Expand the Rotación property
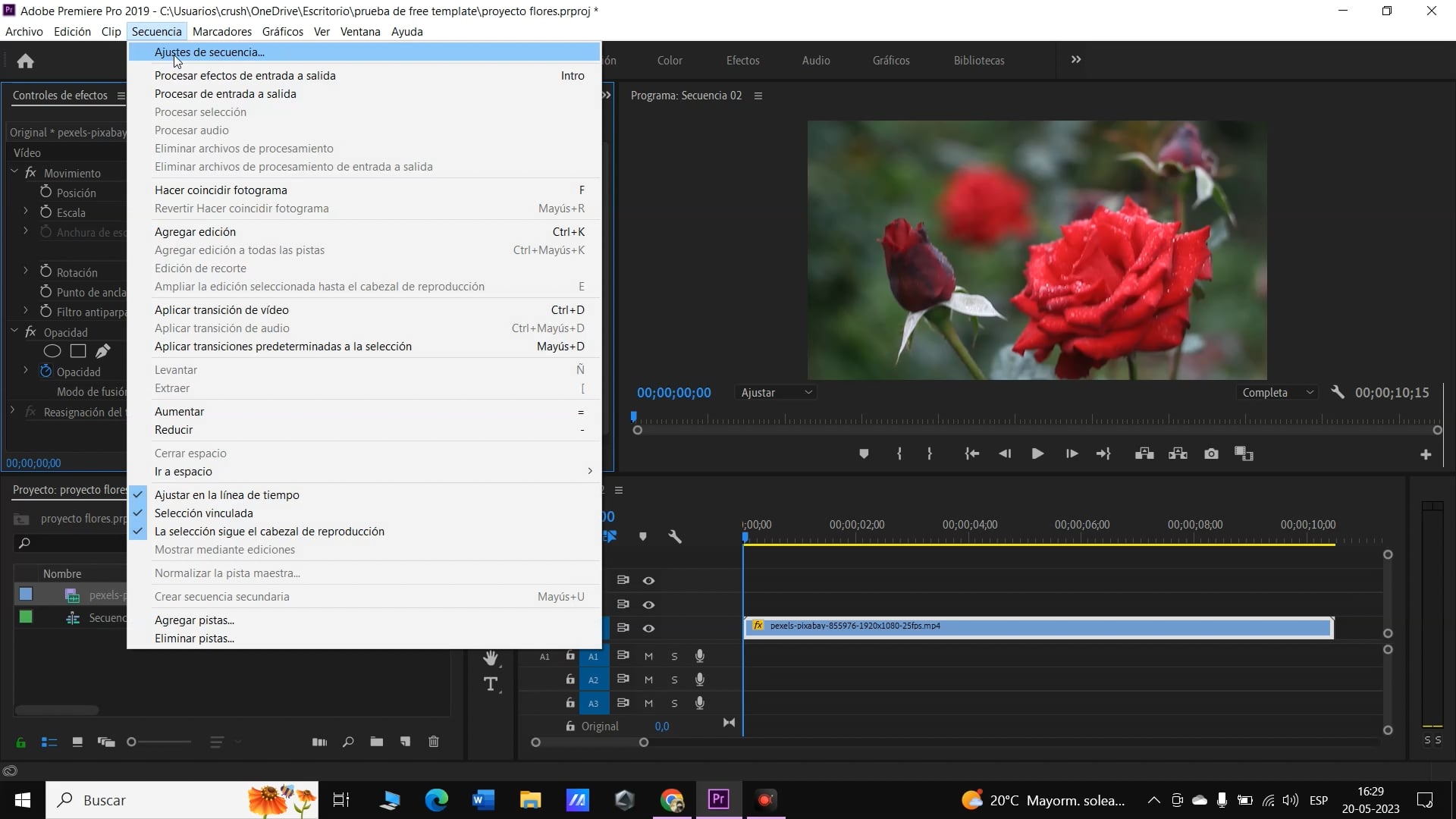This screenshot has height=819, width=1456. click(x=25, y=271)
